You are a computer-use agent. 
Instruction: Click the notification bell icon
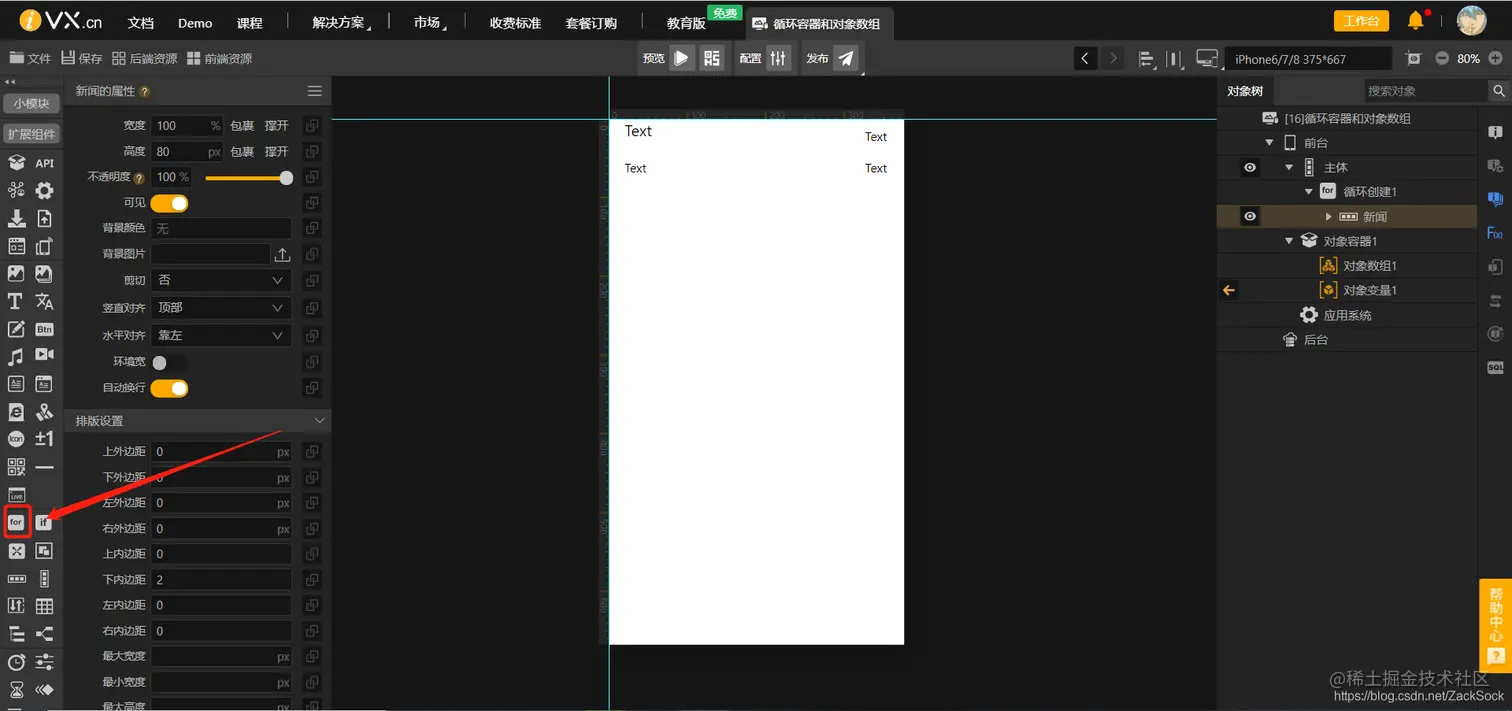1415,20
